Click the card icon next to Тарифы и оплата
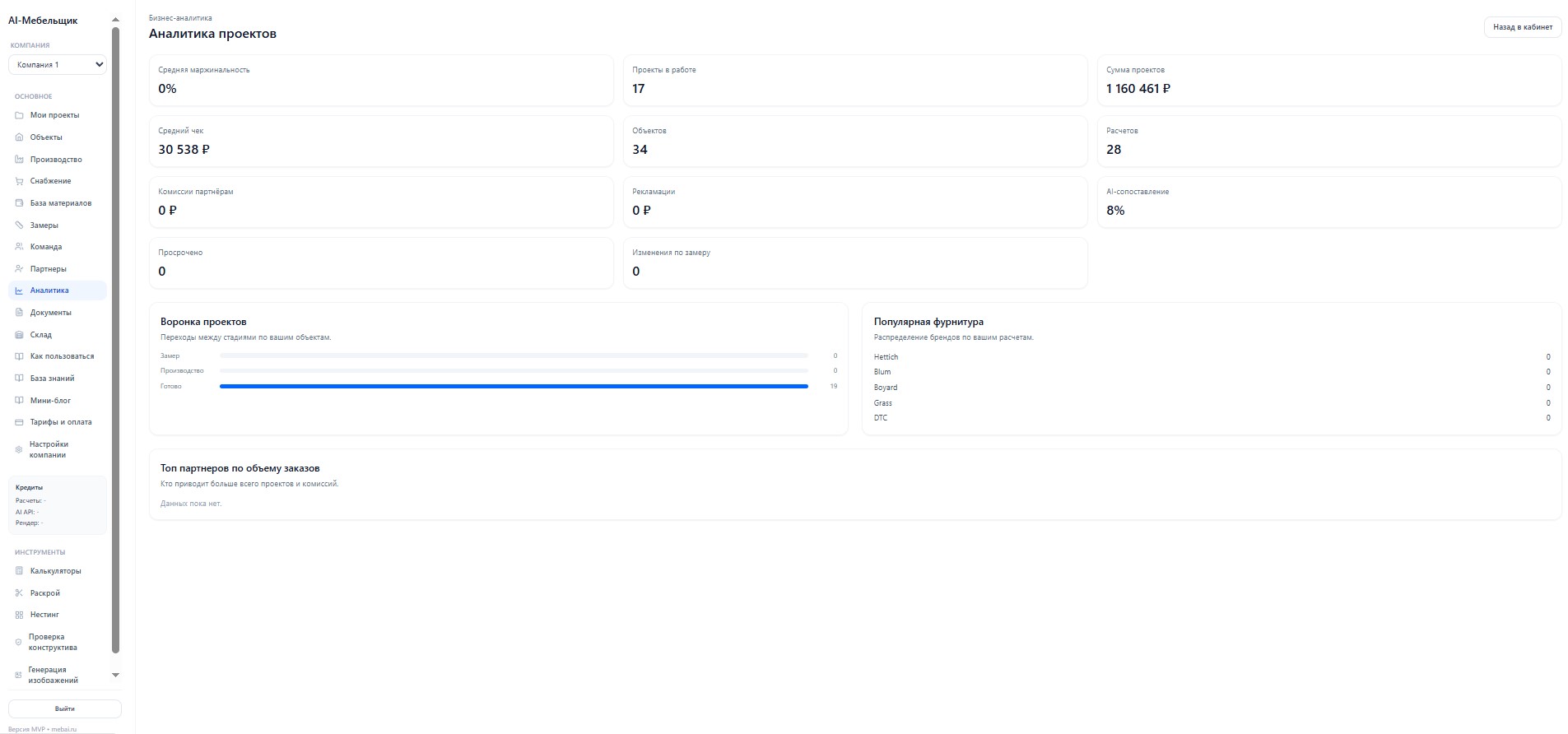 point(19,422)
